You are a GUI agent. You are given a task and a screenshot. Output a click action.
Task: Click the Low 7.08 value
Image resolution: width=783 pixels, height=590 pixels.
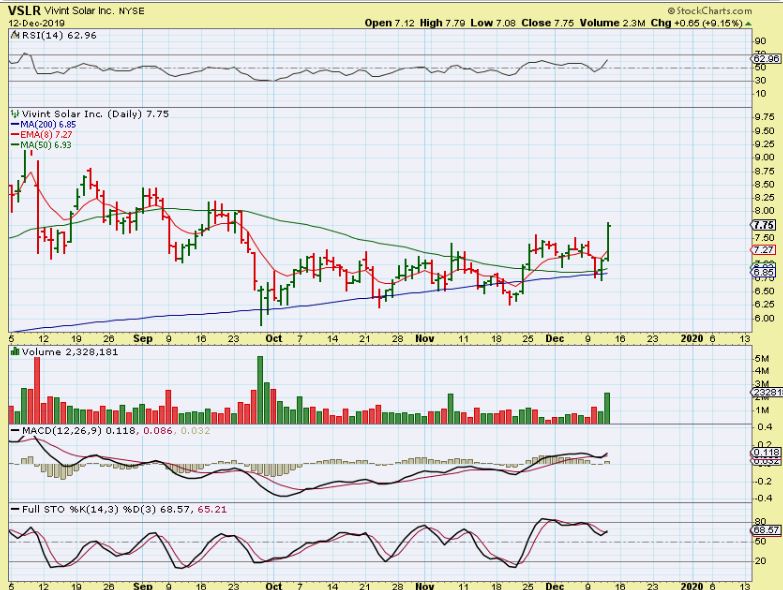(493, 23)
